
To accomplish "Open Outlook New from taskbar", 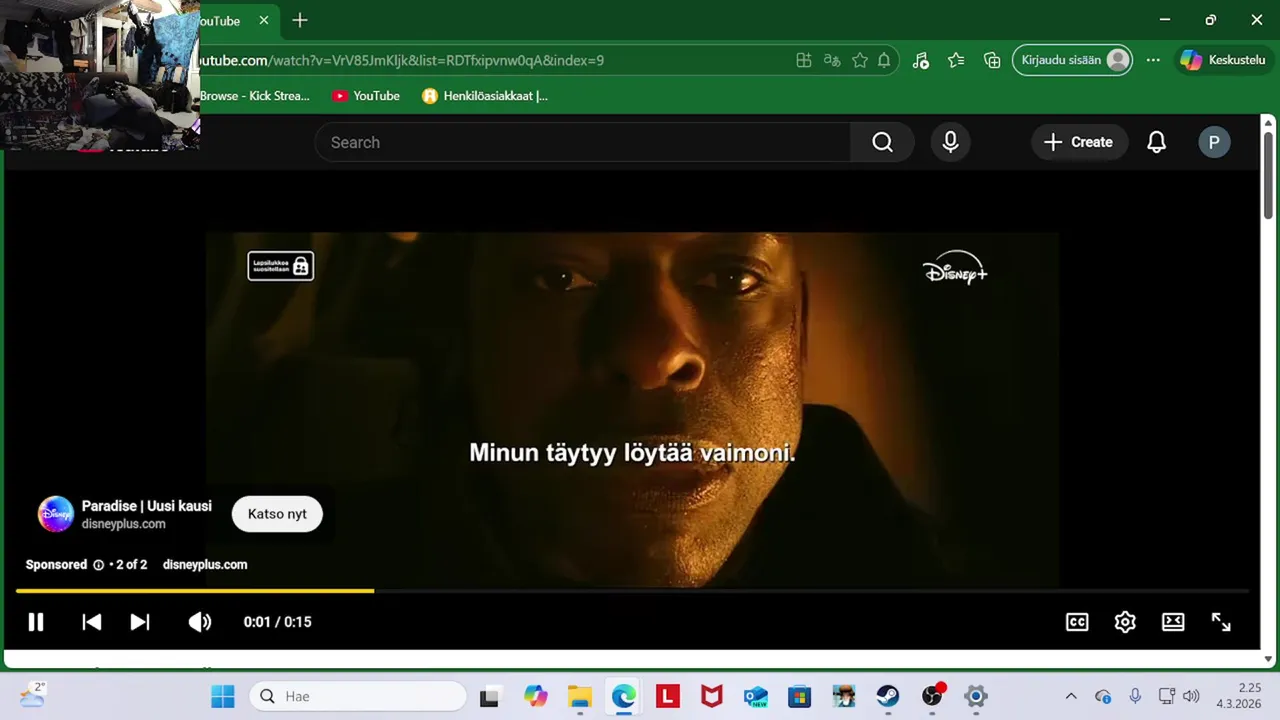I will click(x=756, y=696).
